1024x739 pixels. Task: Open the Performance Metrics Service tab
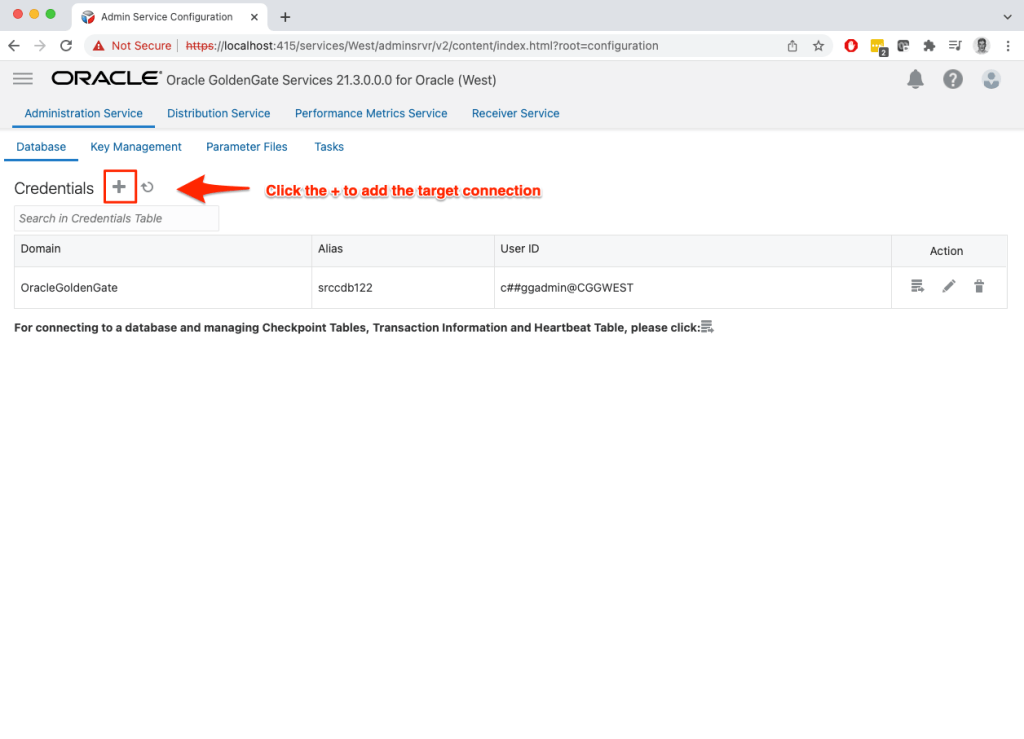point(371,113)
